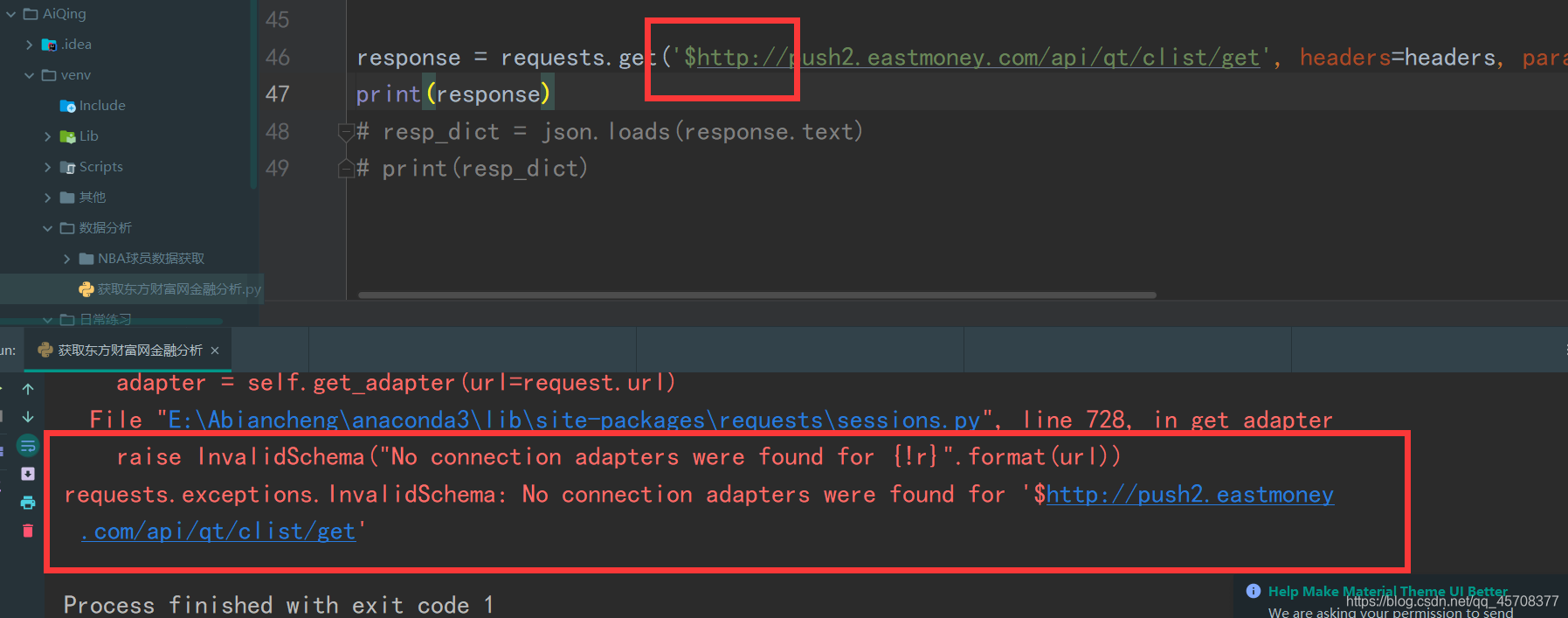
Task: Click the editor horizontal scrollbar
Action: click(x=757, y=295)
